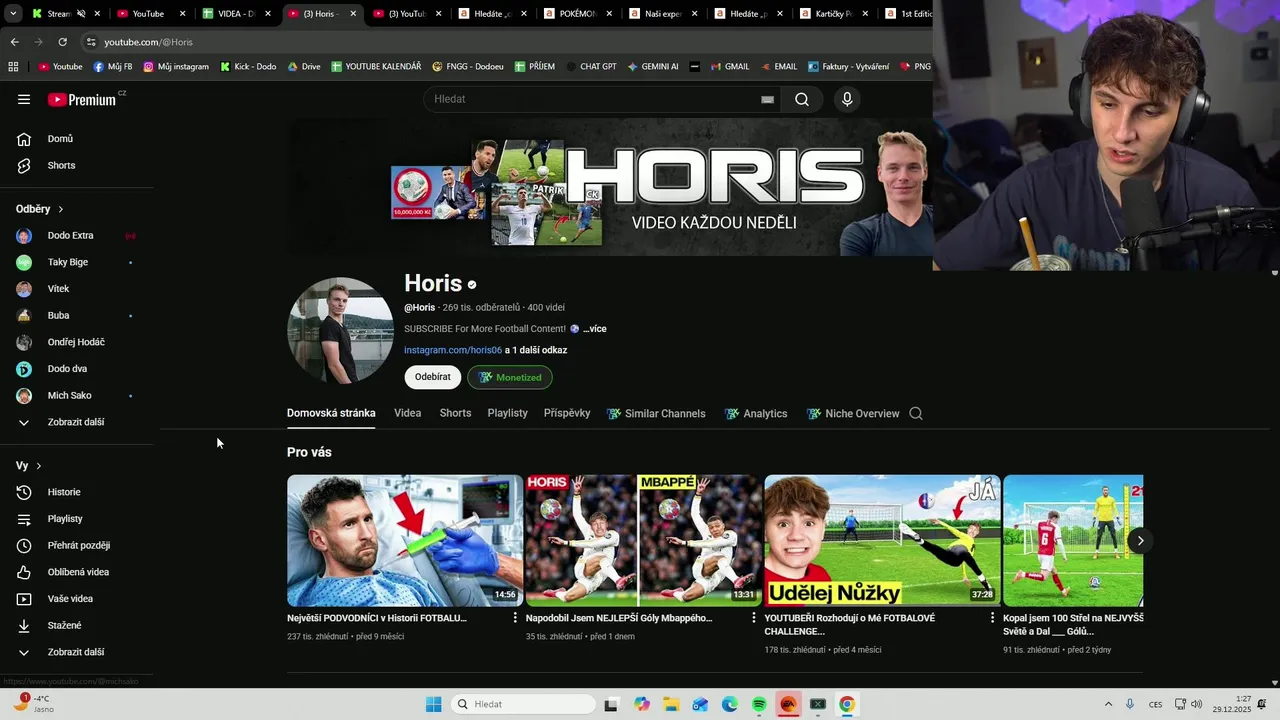This screenshot has height=720, width=1280.
Task: Switch to POKÉMON browser tab
Action: tap(577, 14)
